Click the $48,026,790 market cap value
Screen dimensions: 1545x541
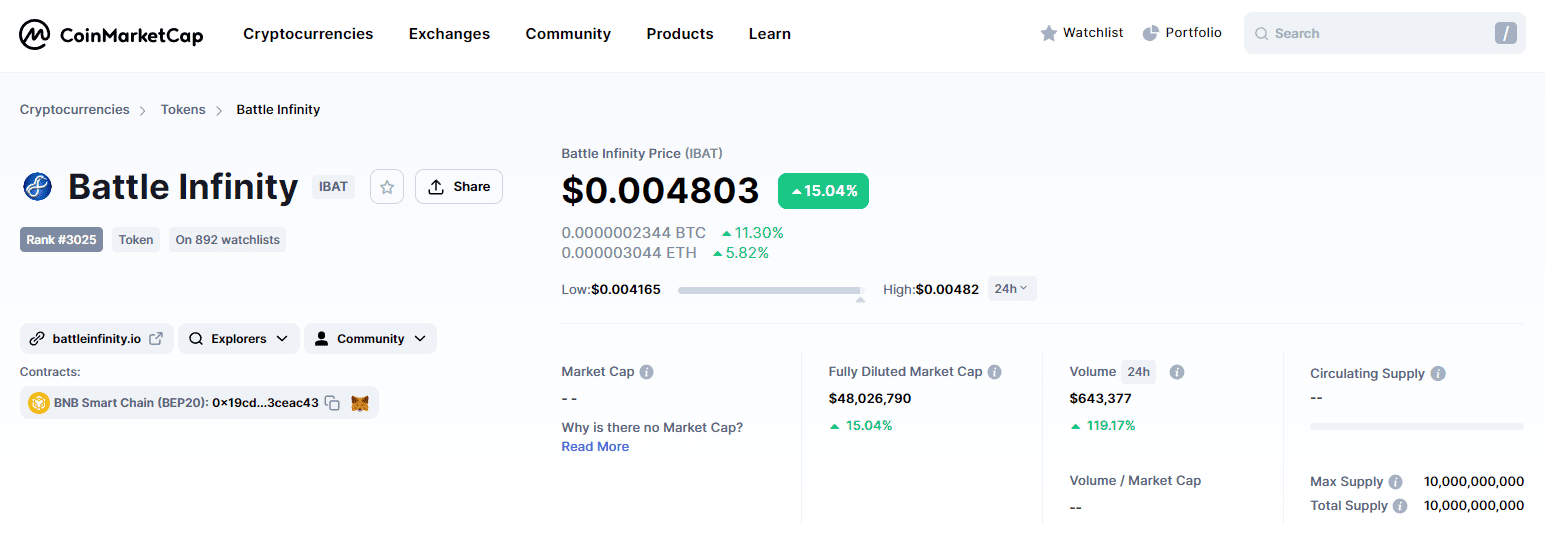[870, 399]
